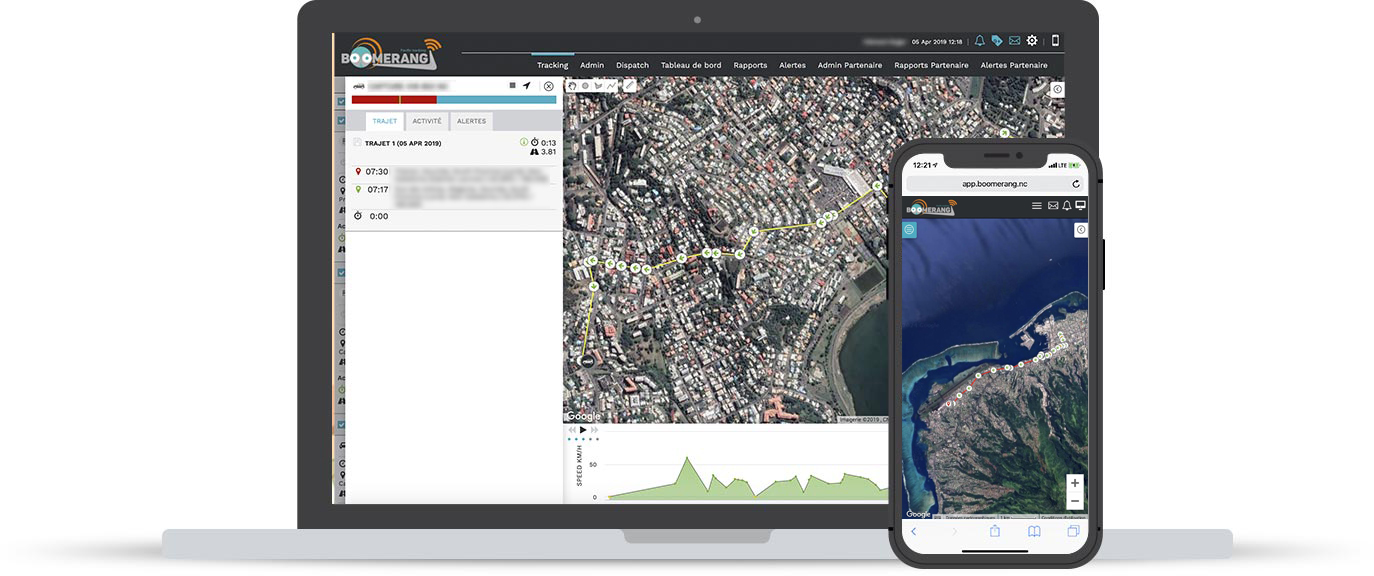This screenshot has height=576, width=1374.
Task: Click the blue tag icon in header
Action: coord(997,41)
